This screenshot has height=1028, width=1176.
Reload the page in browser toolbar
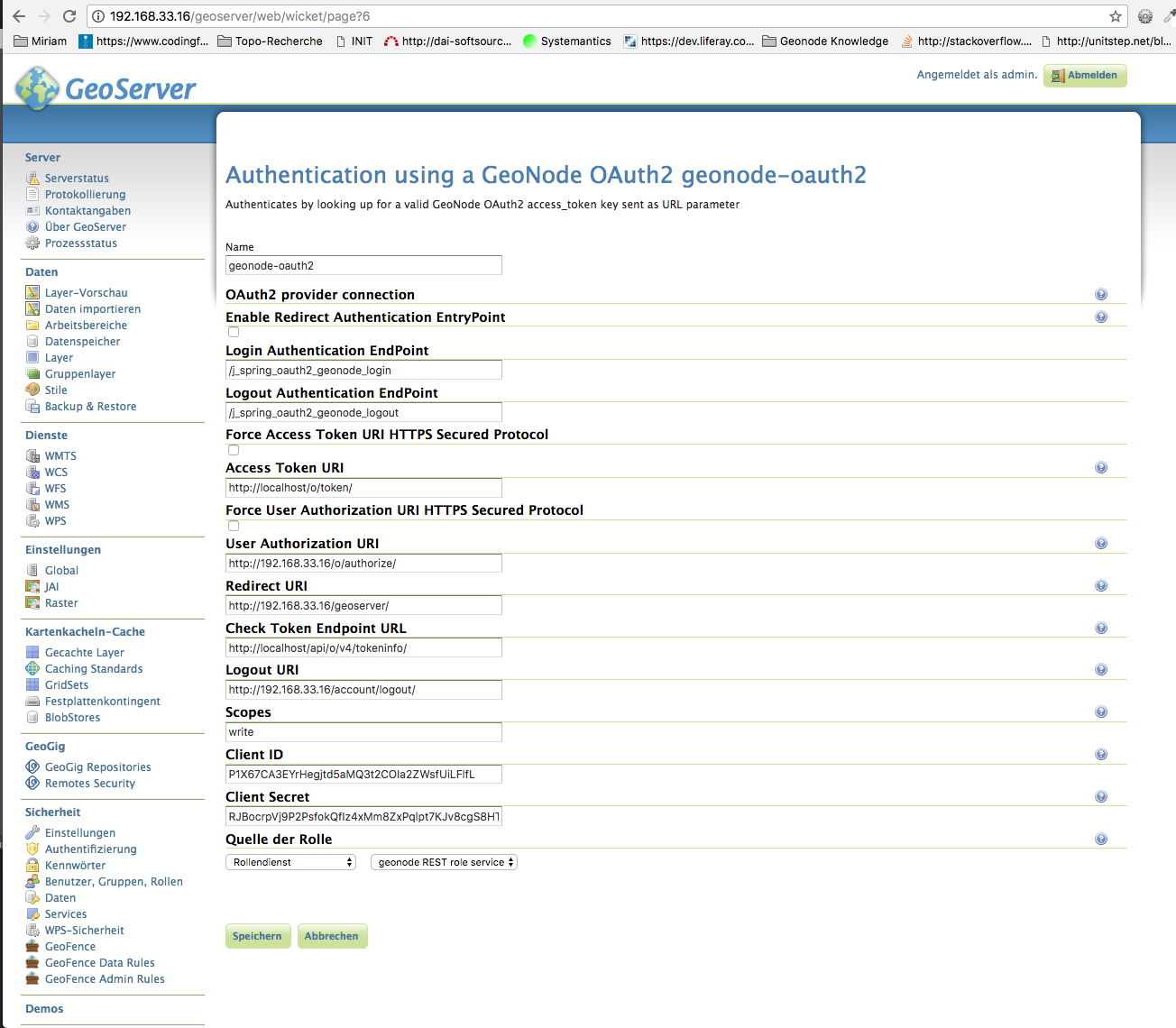69,16
